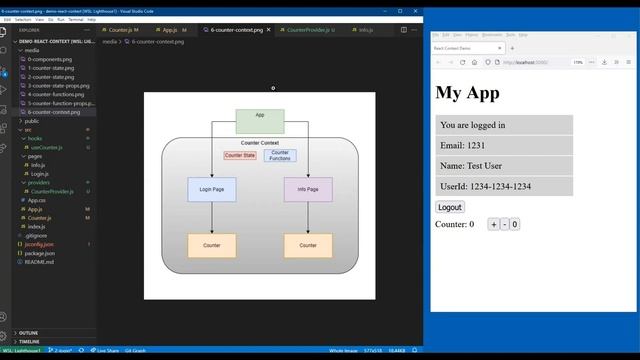This screenshot has height=360, width=640.
Task: Reload the page in the browser
Action: (x=462, y=62)
